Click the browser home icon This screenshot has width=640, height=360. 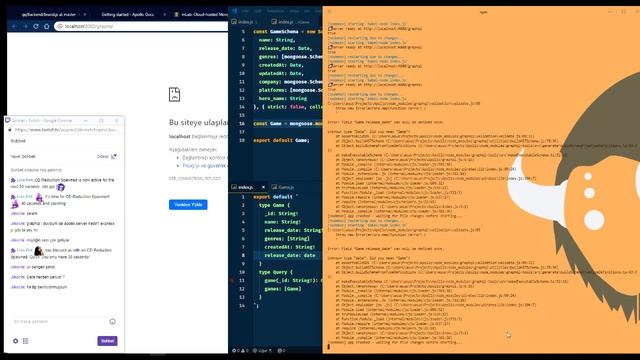point(47,26)
